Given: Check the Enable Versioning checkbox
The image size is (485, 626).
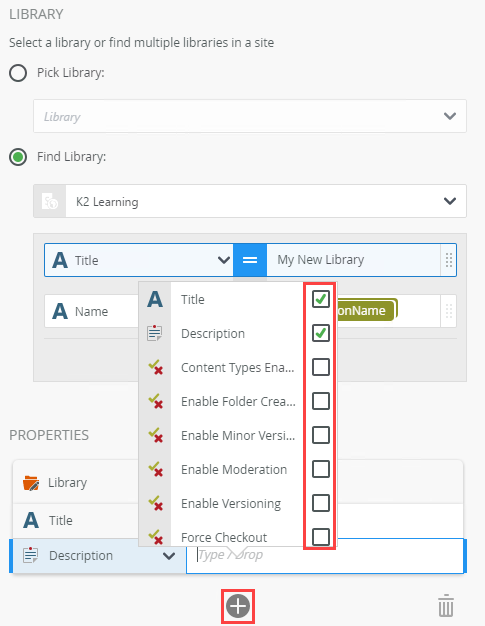Looking at the screenshot, I should tap(321, 503).
